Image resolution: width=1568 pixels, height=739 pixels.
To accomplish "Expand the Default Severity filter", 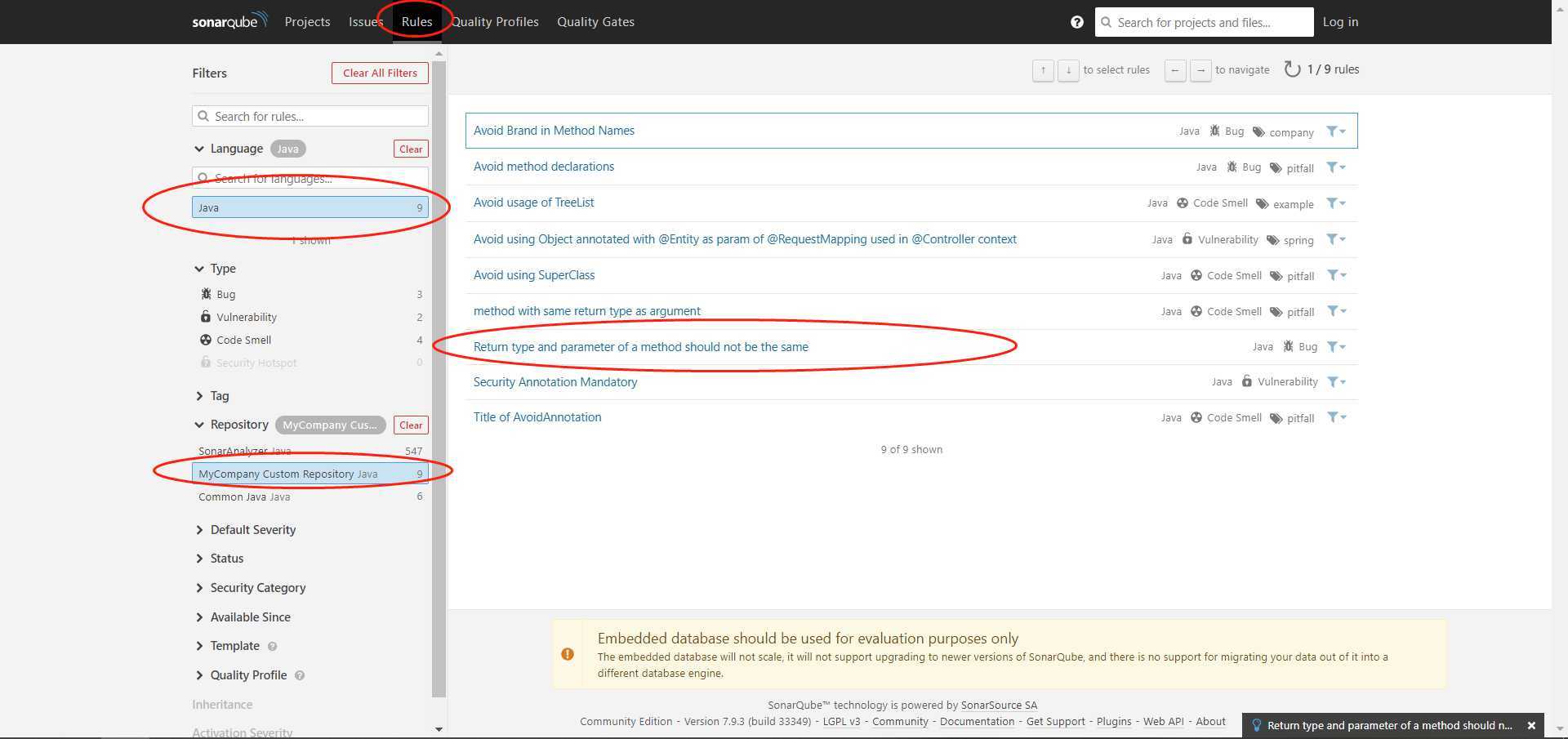I will pos(245,530).
